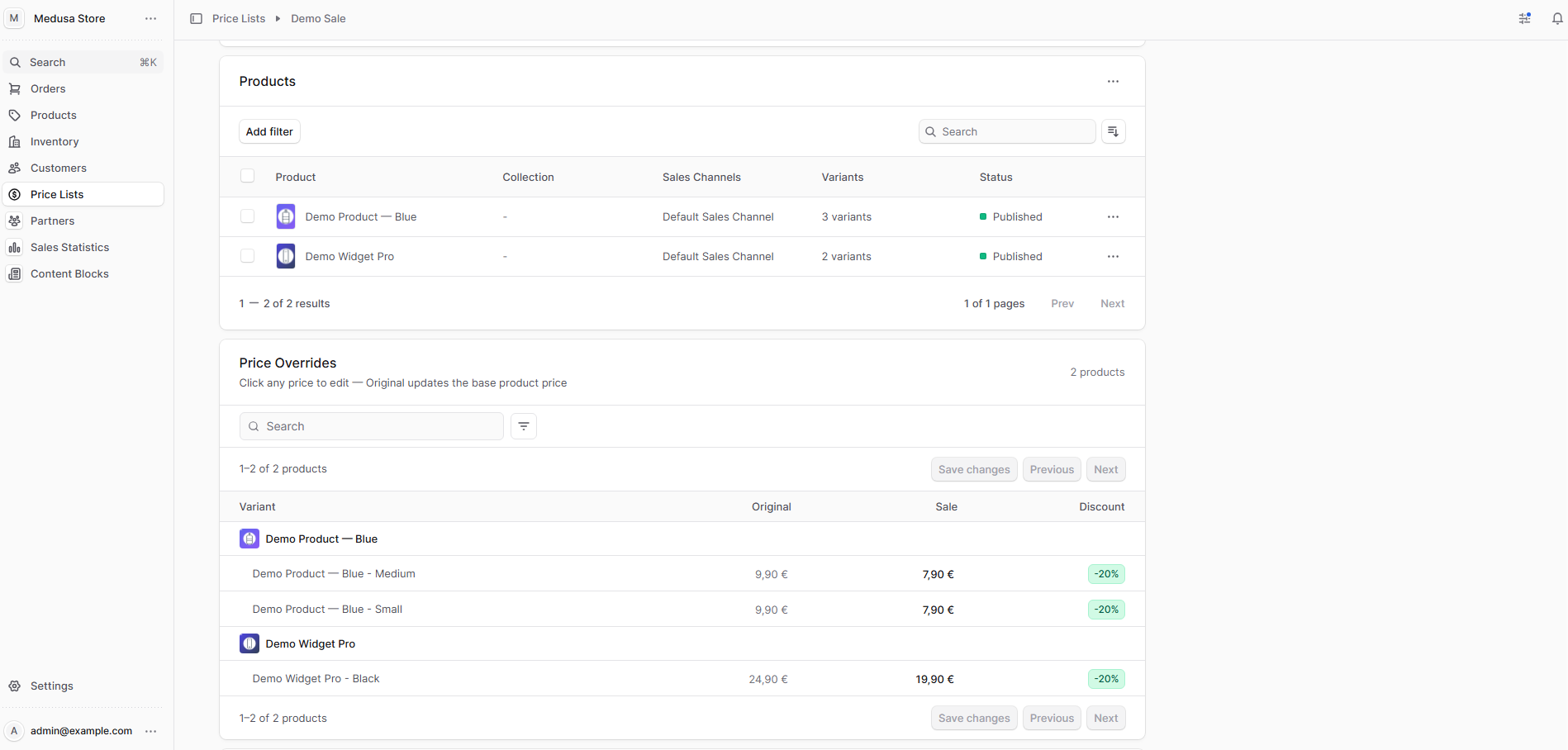Viewport: 1568px width, 750px height.
Task: Click the top Next button in Price Overrides
Action: 1105,469
